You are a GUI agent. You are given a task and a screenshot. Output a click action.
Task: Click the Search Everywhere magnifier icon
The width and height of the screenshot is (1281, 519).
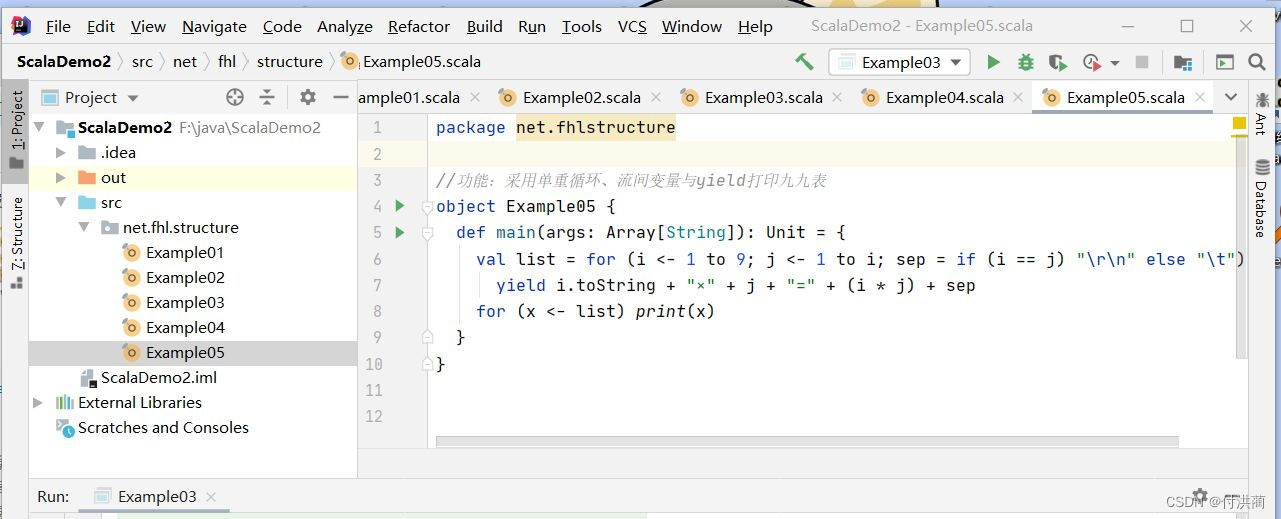pos(1257,62)
